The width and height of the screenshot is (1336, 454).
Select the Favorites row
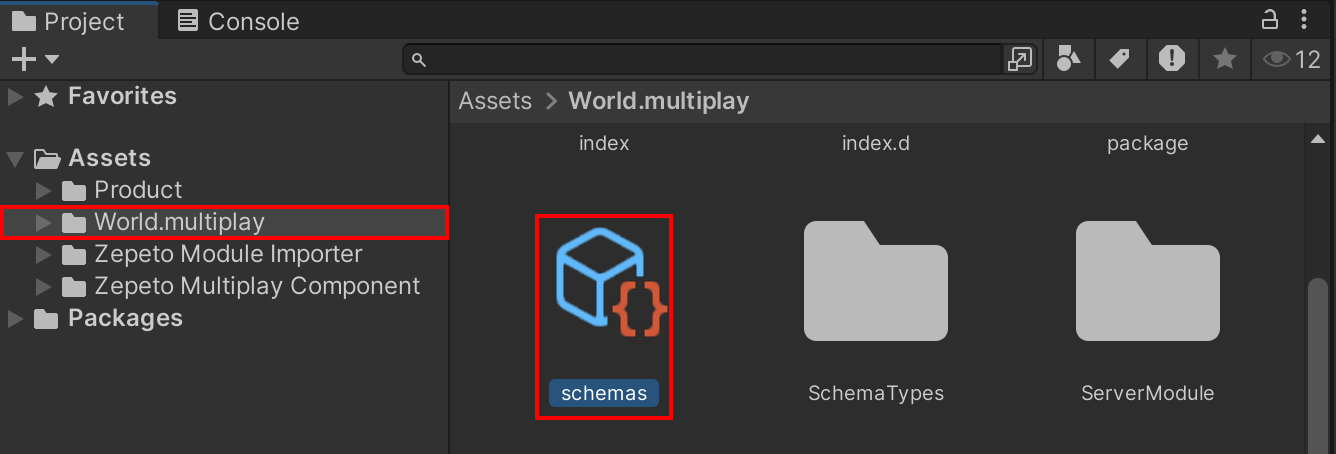click(x=225, y=96)
